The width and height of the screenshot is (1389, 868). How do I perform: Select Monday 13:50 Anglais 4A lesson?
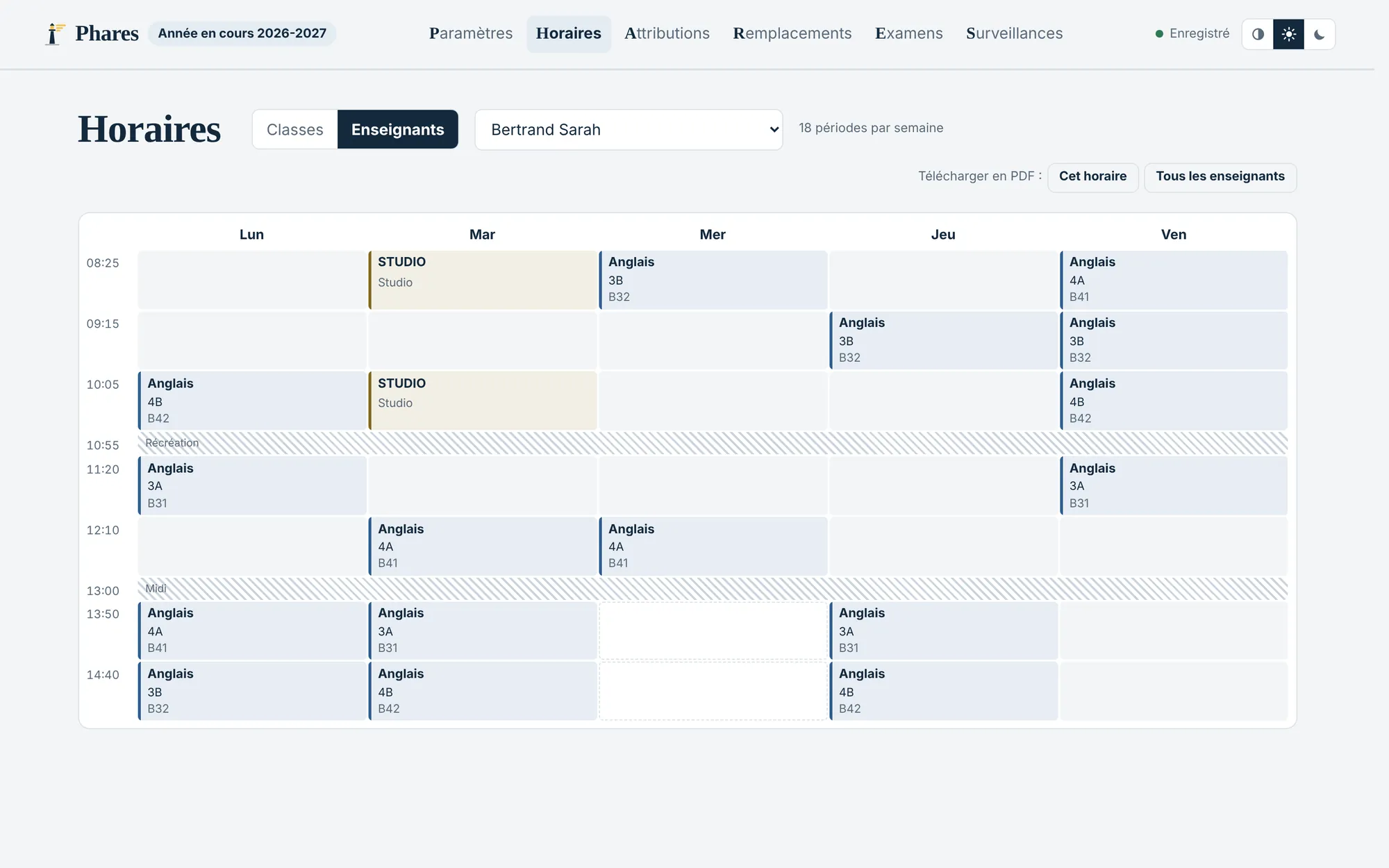click(252, 631)
